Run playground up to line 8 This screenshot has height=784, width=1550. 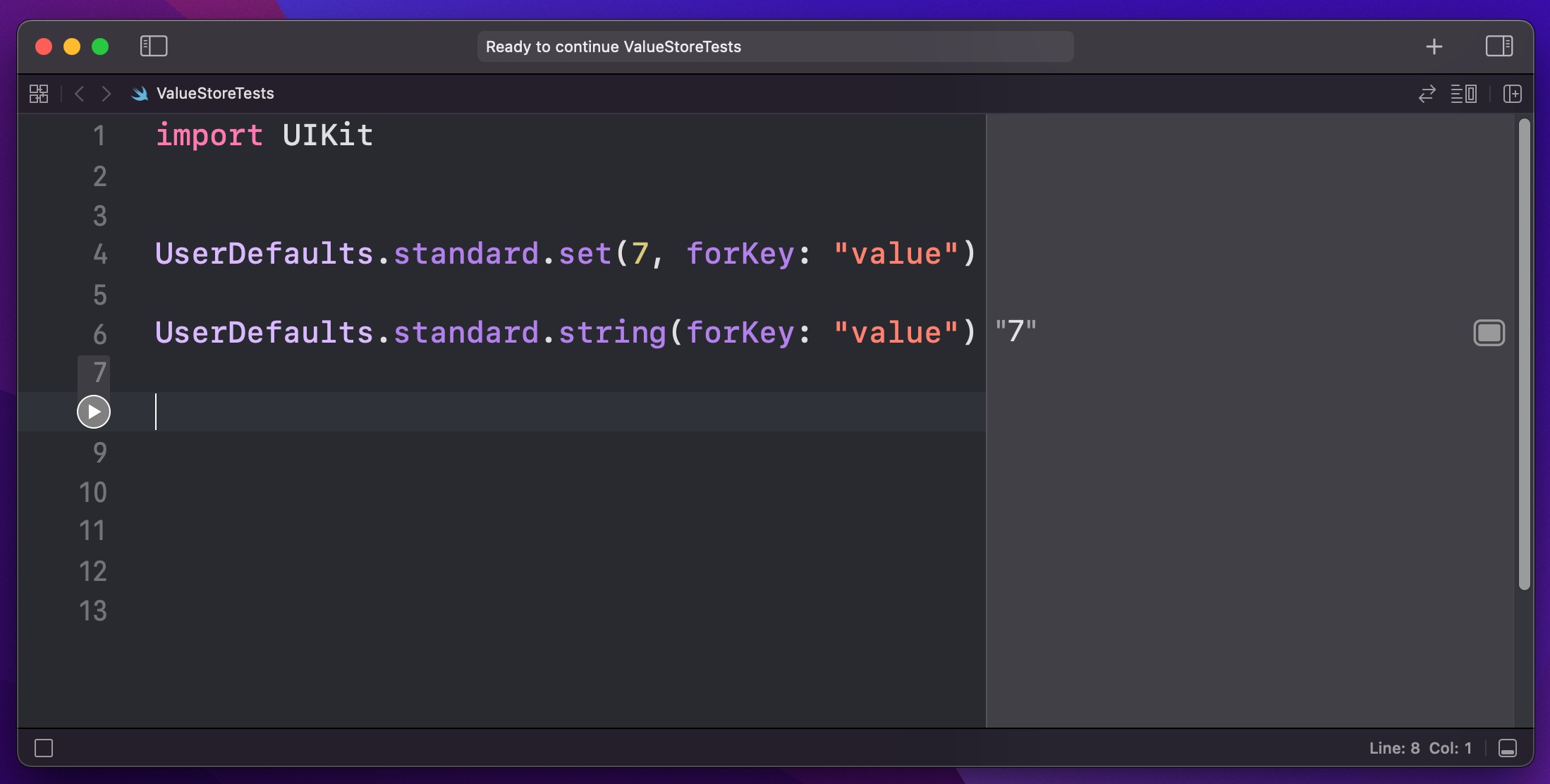click(x=94, y=412)
